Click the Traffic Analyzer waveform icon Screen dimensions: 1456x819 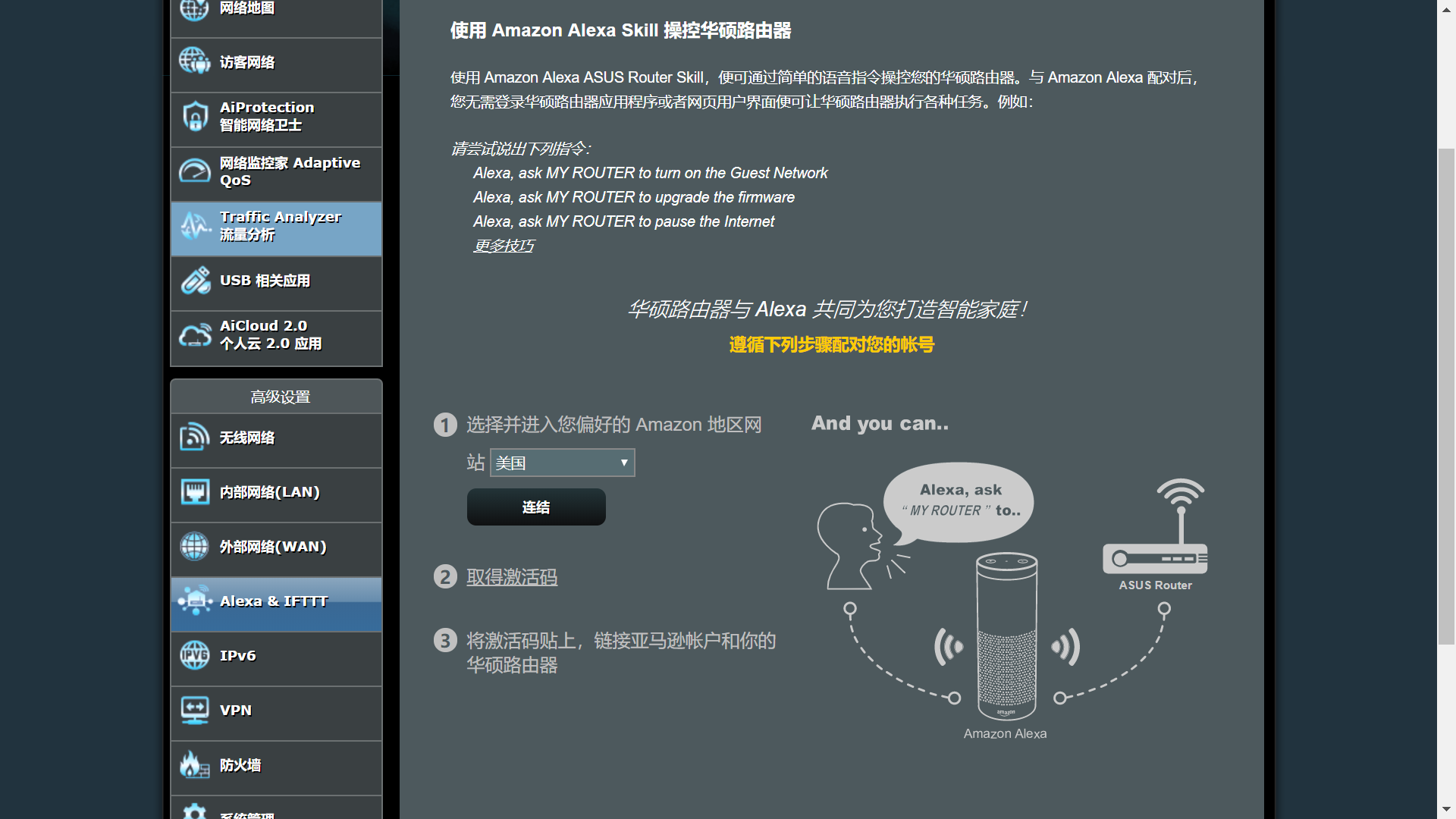pyautogui.click(x=195, y=225)
